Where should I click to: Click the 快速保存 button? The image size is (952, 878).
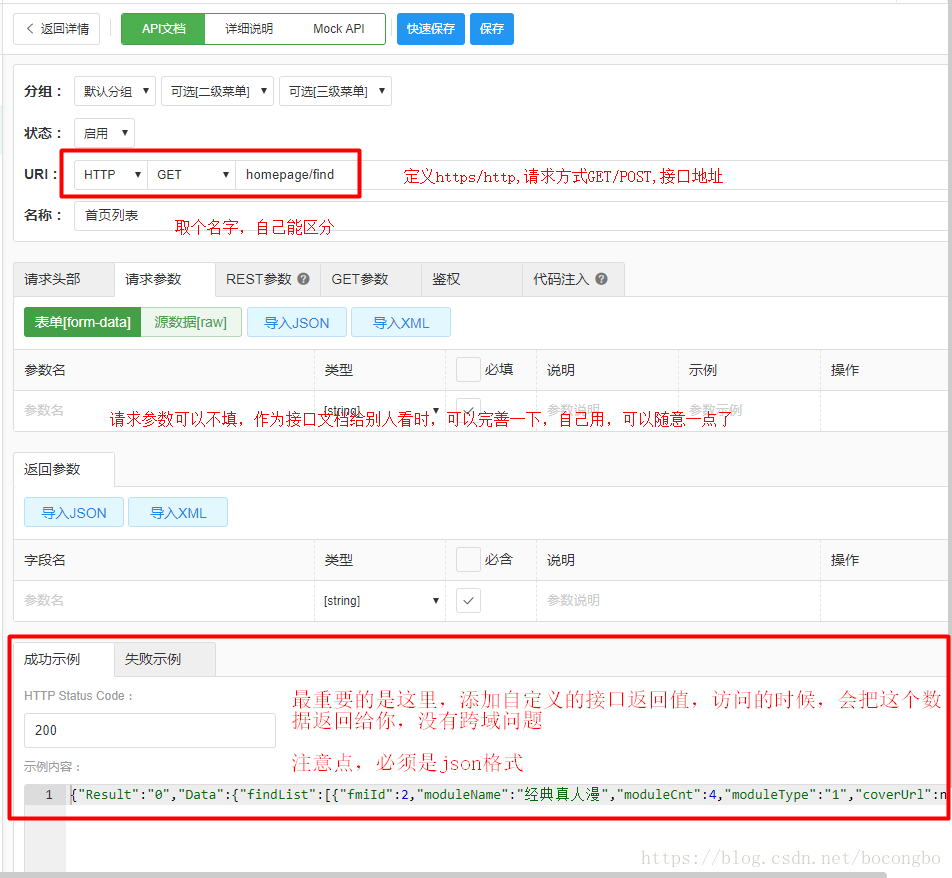pos(430,29)
